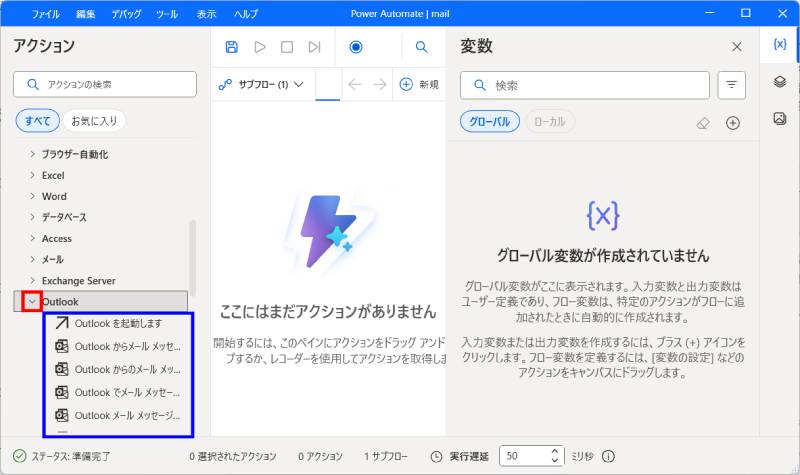Viewport: 800px width, 475px height.
Task: Open the variable filter button
Action: pos(732,85)
